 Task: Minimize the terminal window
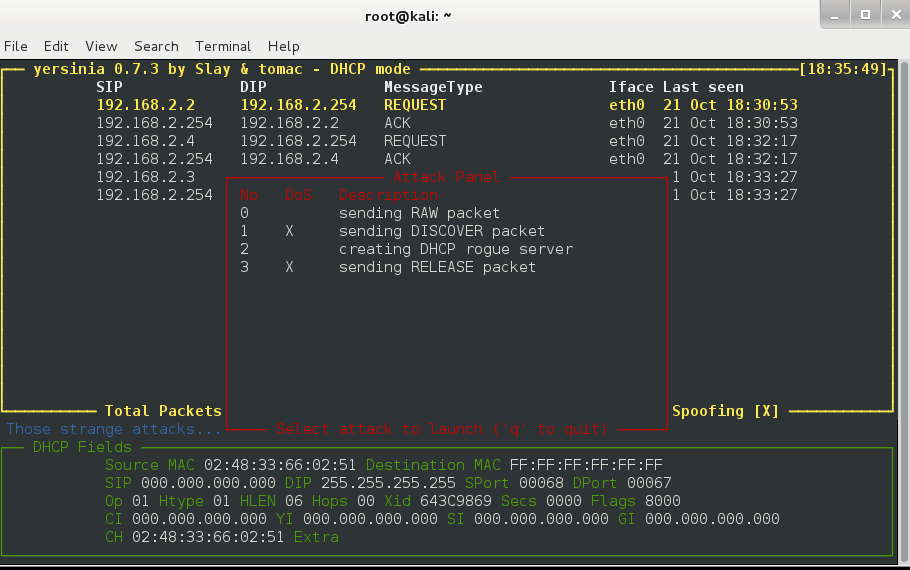click(836, 14)
